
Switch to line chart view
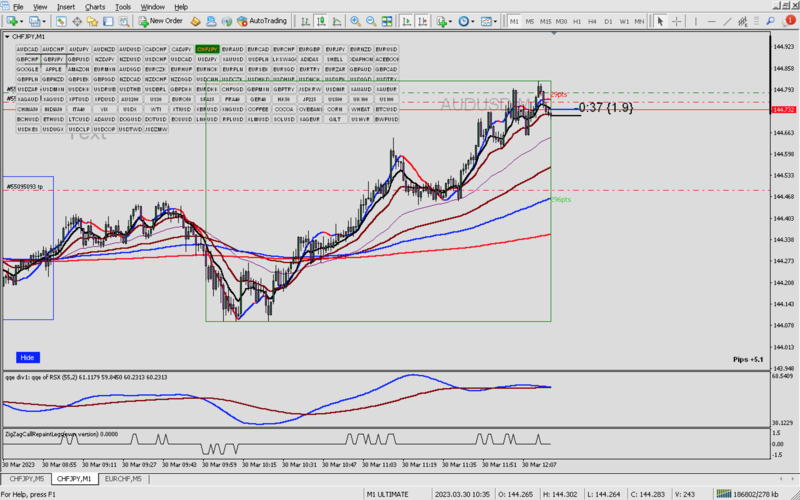(x=337, y=21)
